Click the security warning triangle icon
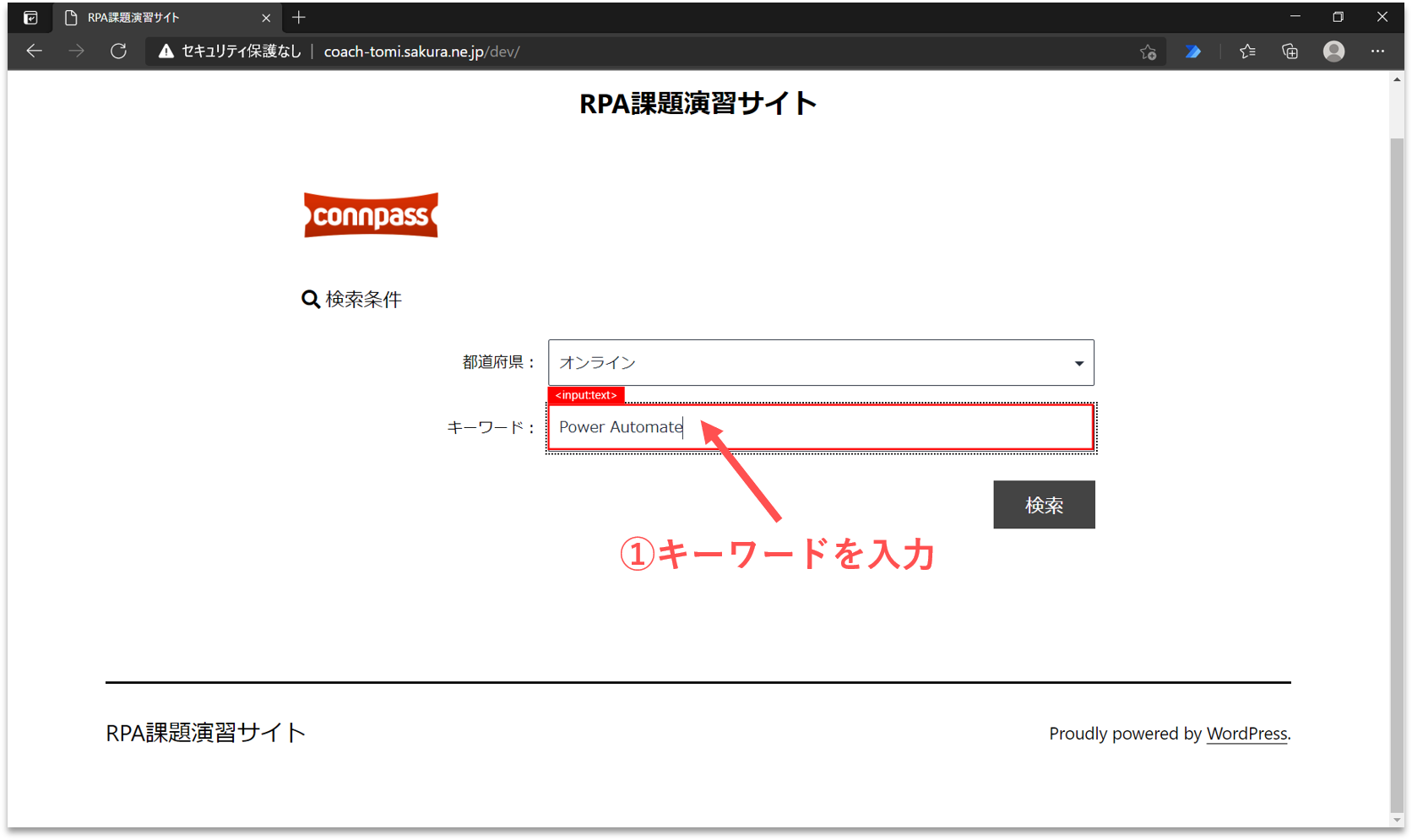1412x840 pixels. (166, 51)
